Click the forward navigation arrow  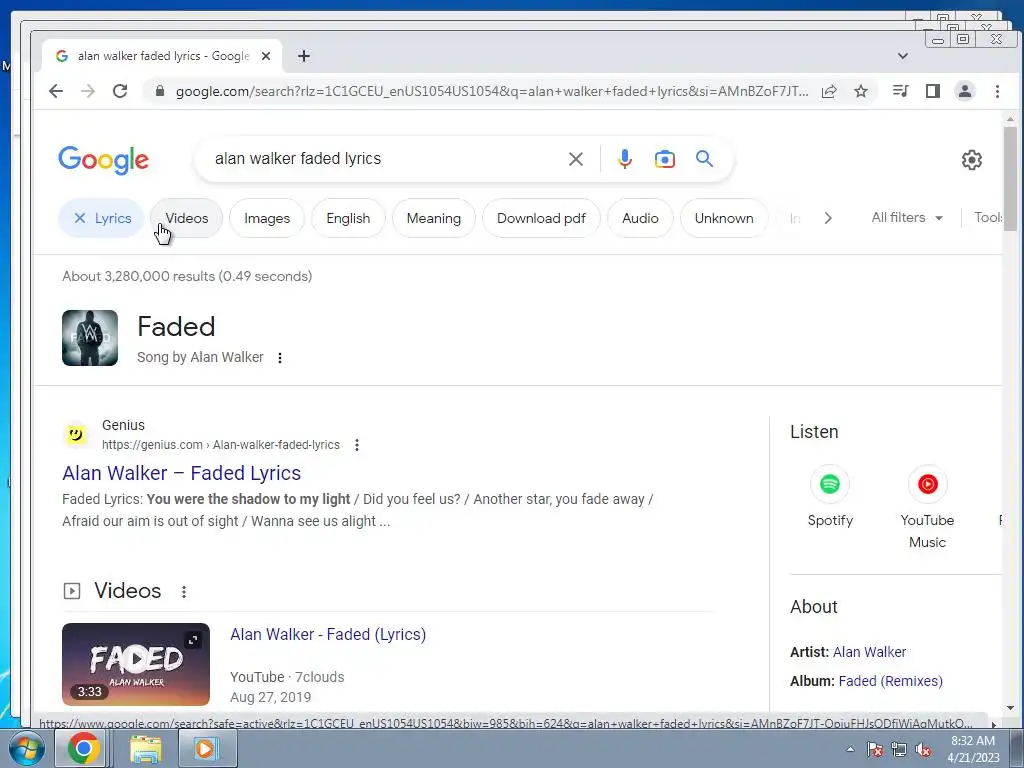click(x=88, y=91)
